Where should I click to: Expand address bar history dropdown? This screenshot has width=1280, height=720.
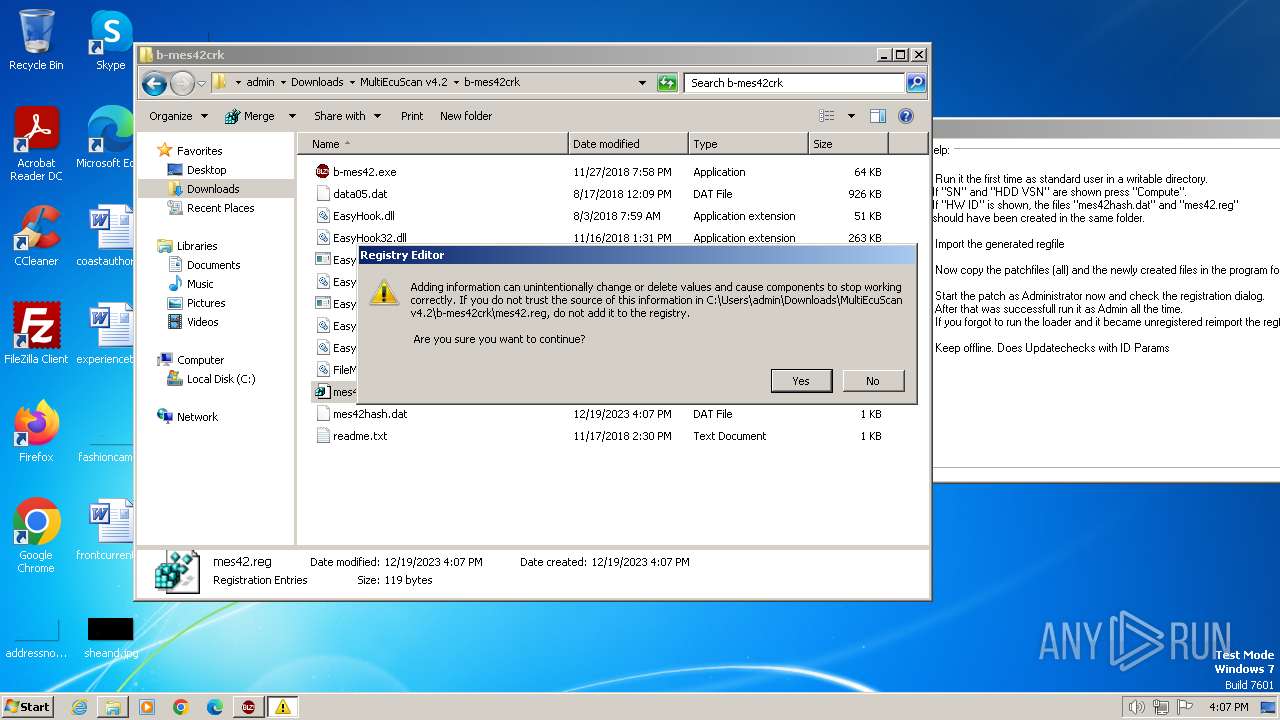pos(642,83)
